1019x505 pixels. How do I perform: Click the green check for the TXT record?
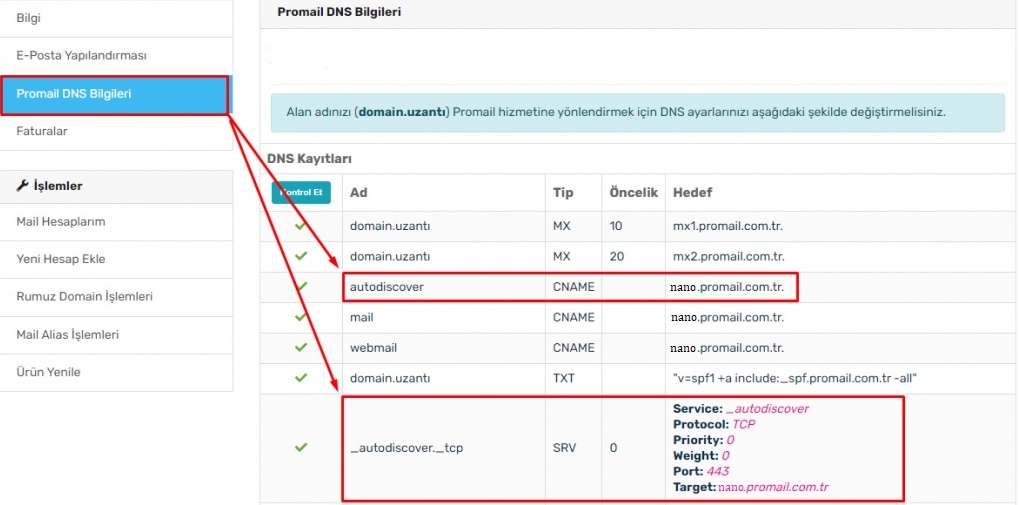300,378
